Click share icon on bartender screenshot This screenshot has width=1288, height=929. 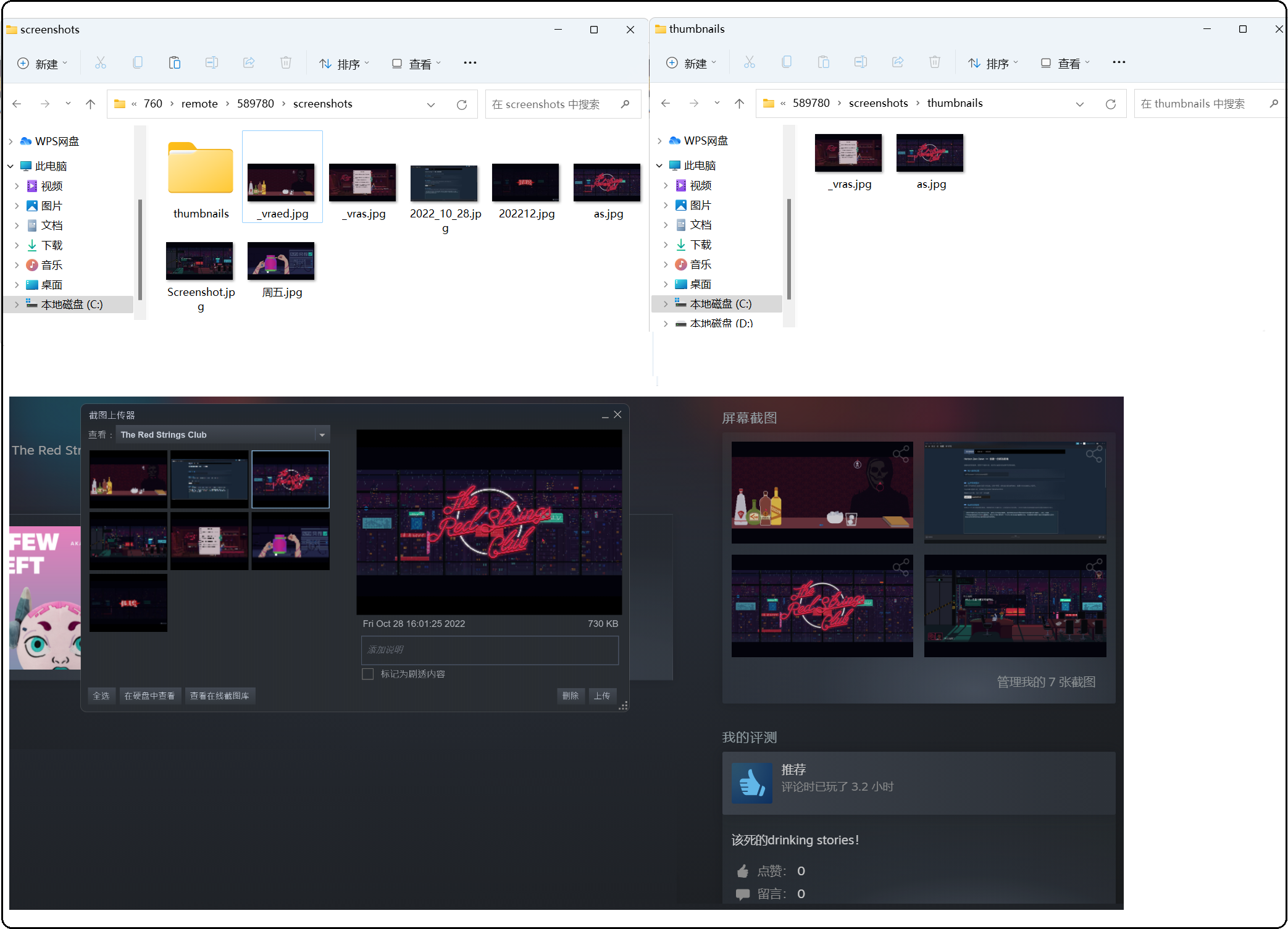coord(901,454)
